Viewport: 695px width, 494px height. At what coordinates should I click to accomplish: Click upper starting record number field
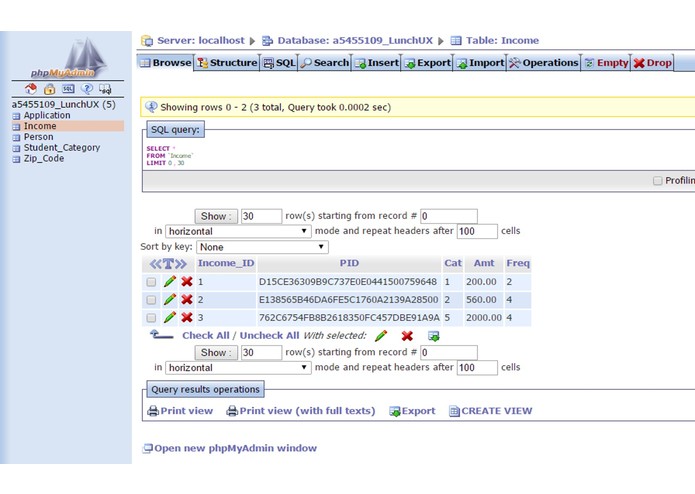(449, 216)
